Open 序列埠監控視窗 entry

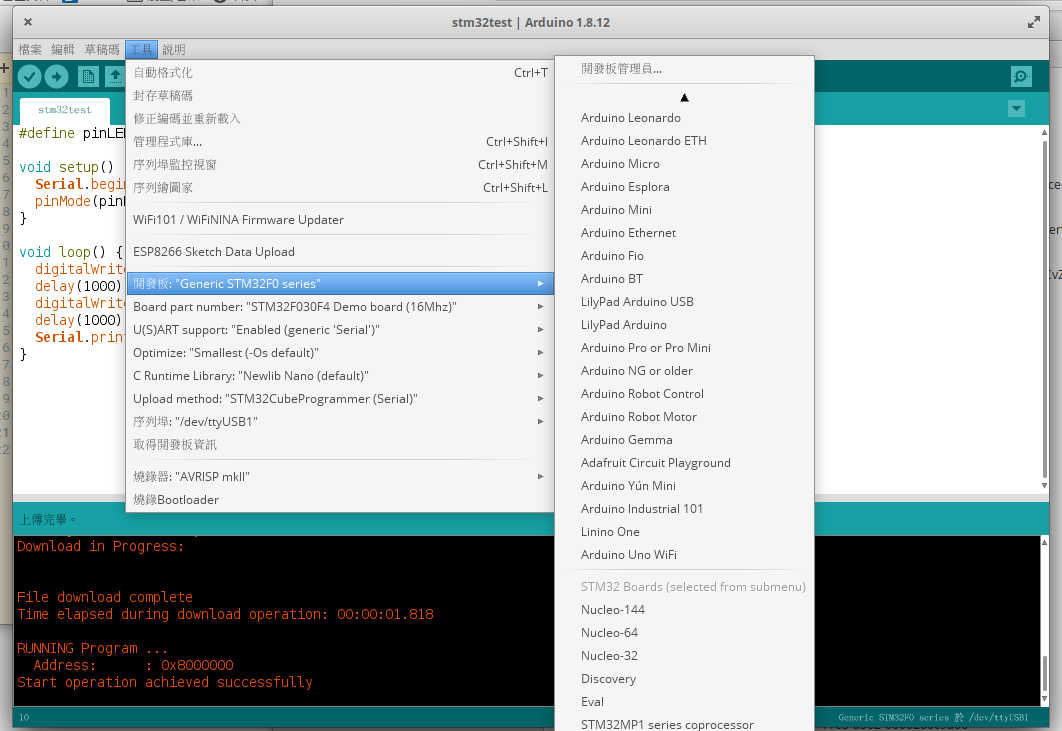click(340, 165)
